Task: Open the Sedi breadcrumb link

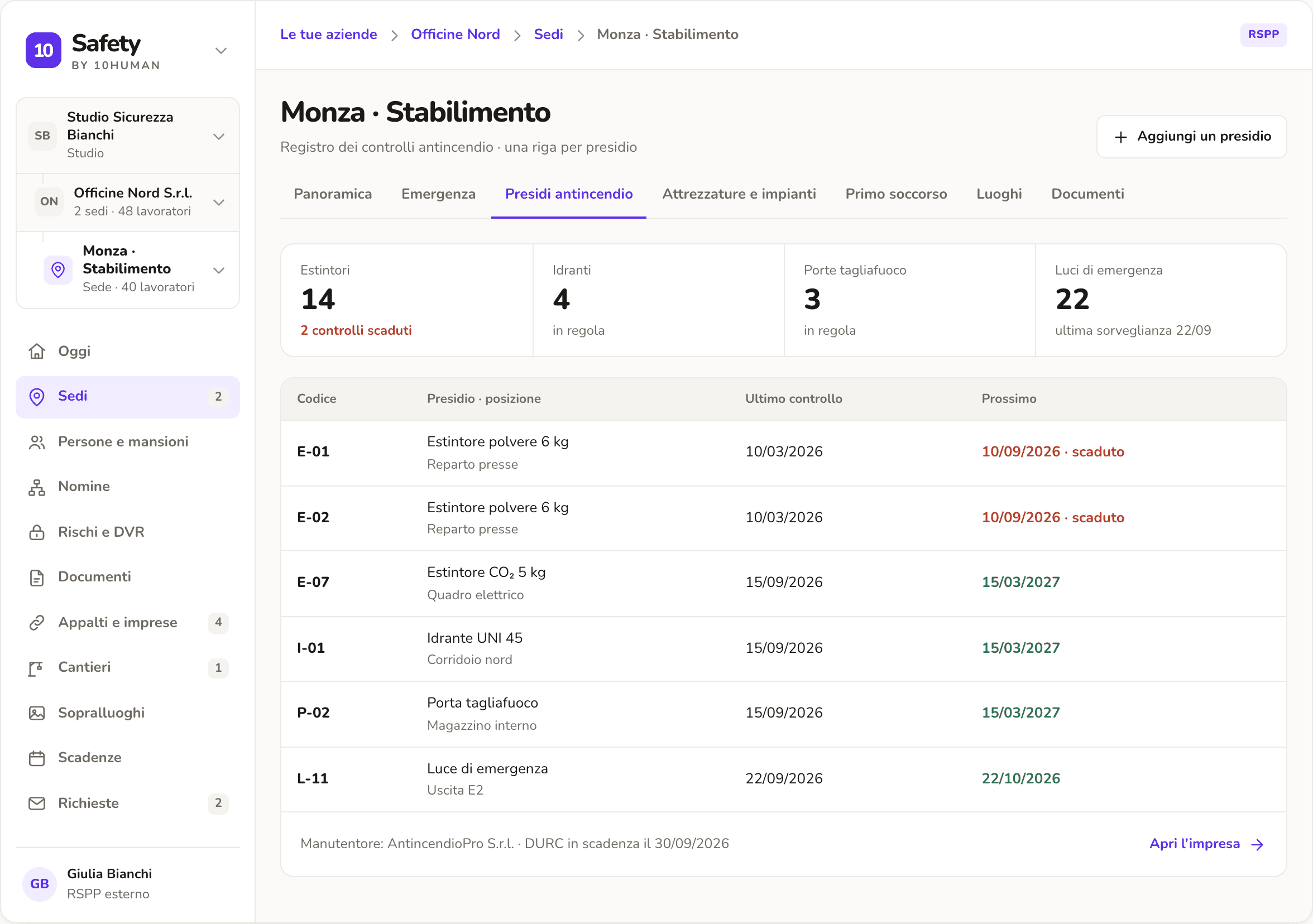Action: point(548,34)
